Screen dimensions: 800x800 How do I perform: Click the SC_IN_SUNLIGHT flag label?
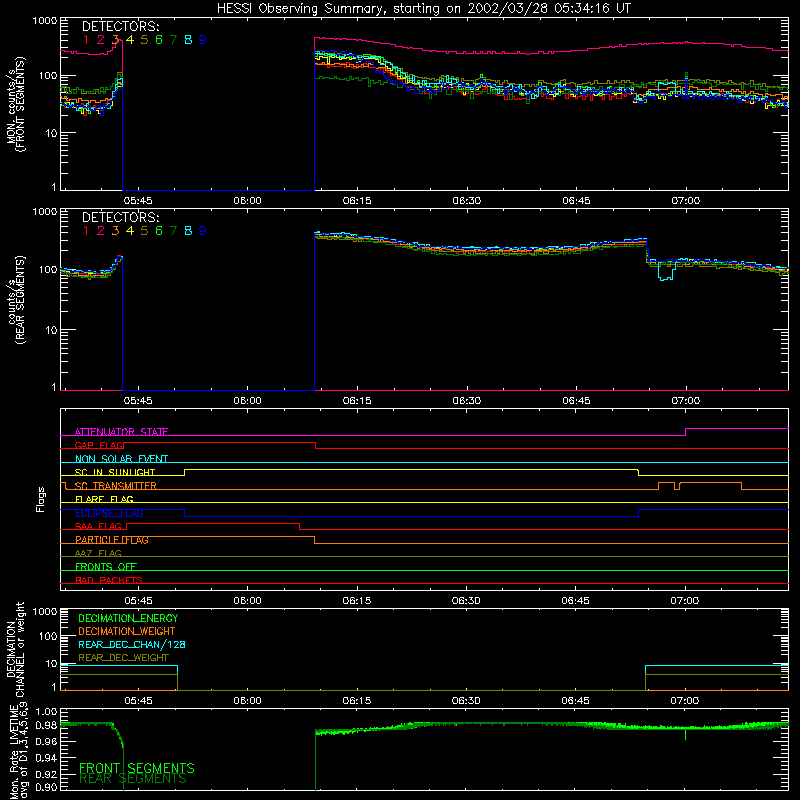tap(115, 472)
